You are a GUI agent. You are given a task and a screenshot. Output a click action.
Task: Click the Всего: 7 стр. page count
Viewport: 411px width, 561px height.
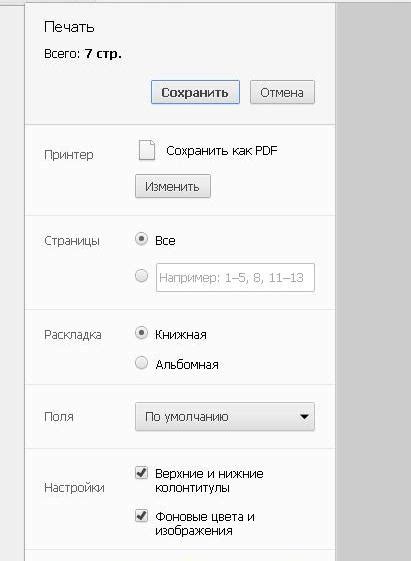click(x=83, y=54)
